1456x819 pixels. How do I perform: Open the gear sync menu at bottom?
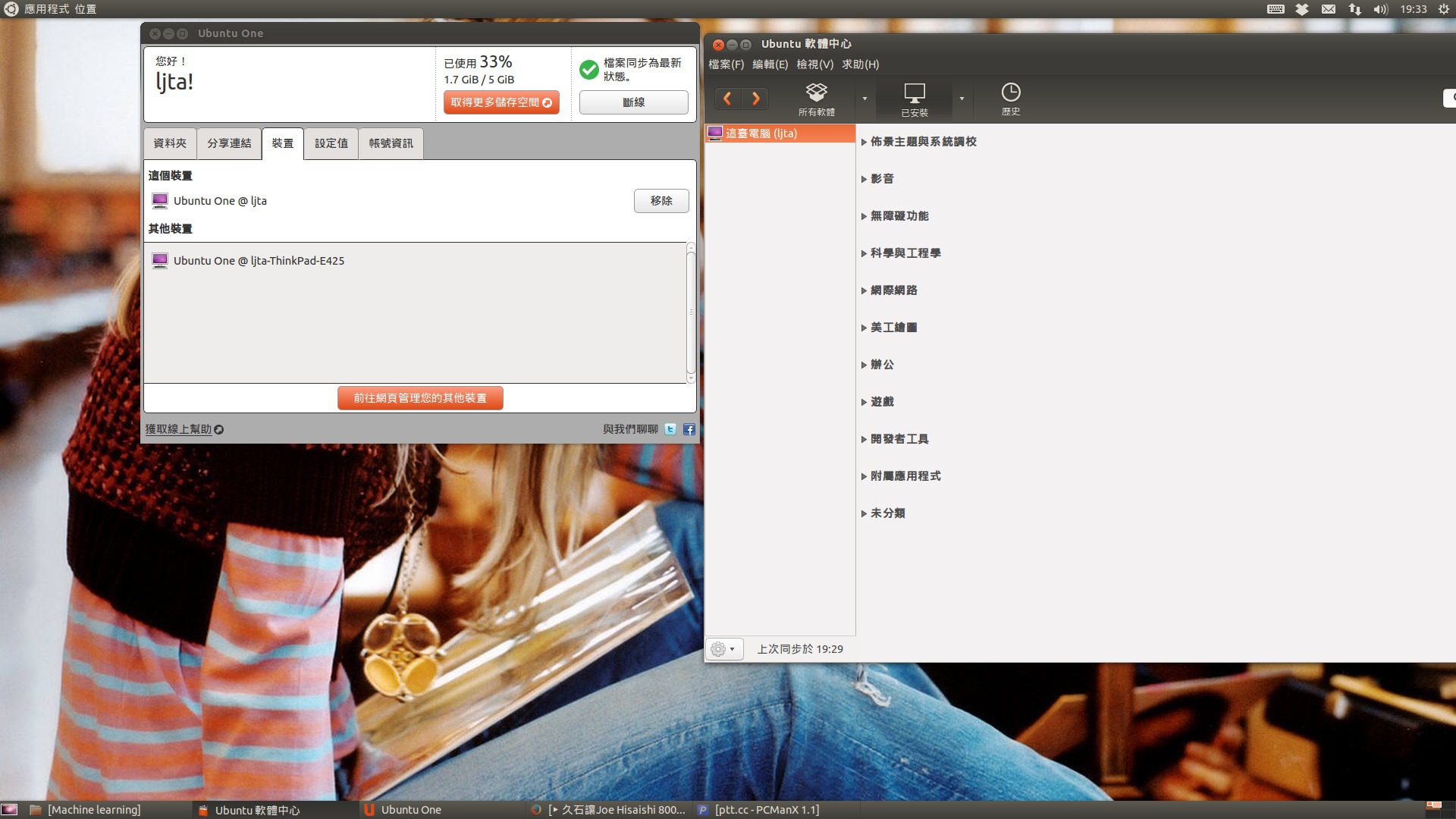tap(723, 649)
